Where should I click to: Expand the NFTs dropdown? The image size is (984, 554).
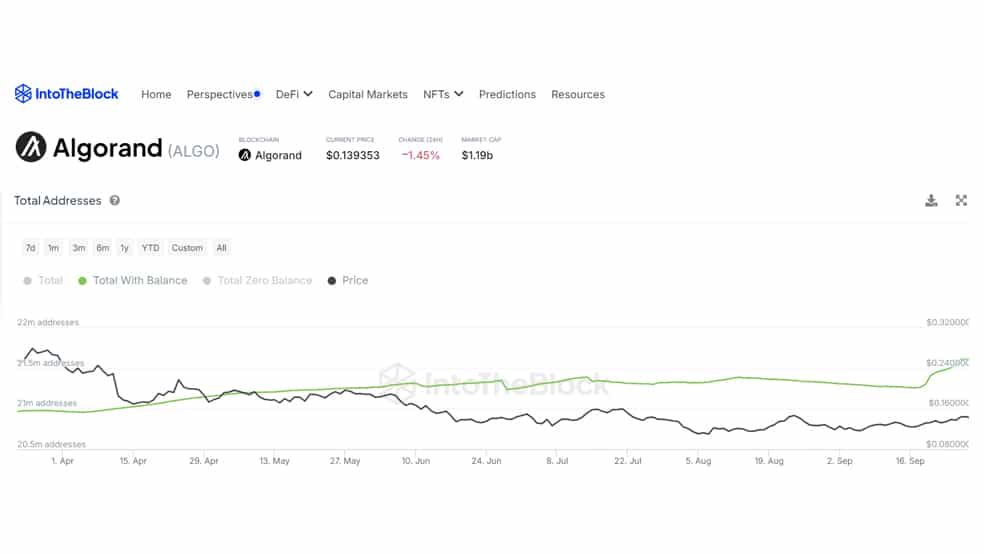tap(443, 94)
